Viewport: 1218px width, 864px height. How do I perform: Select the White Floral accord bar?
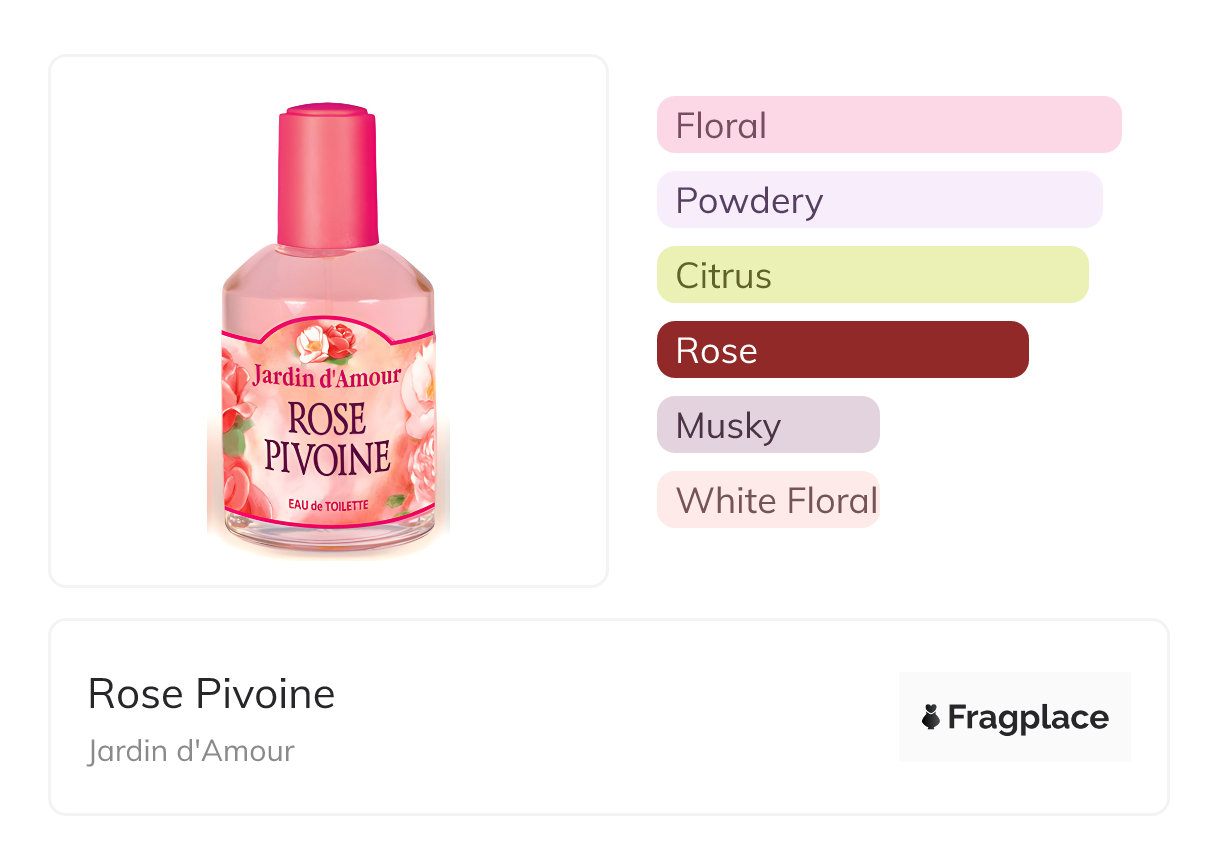tap(767, 500)
